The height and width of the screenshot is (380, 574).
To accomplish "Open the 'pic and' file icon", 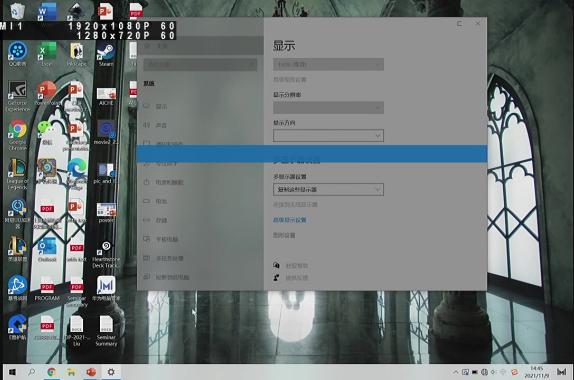I will pos(106,173).
